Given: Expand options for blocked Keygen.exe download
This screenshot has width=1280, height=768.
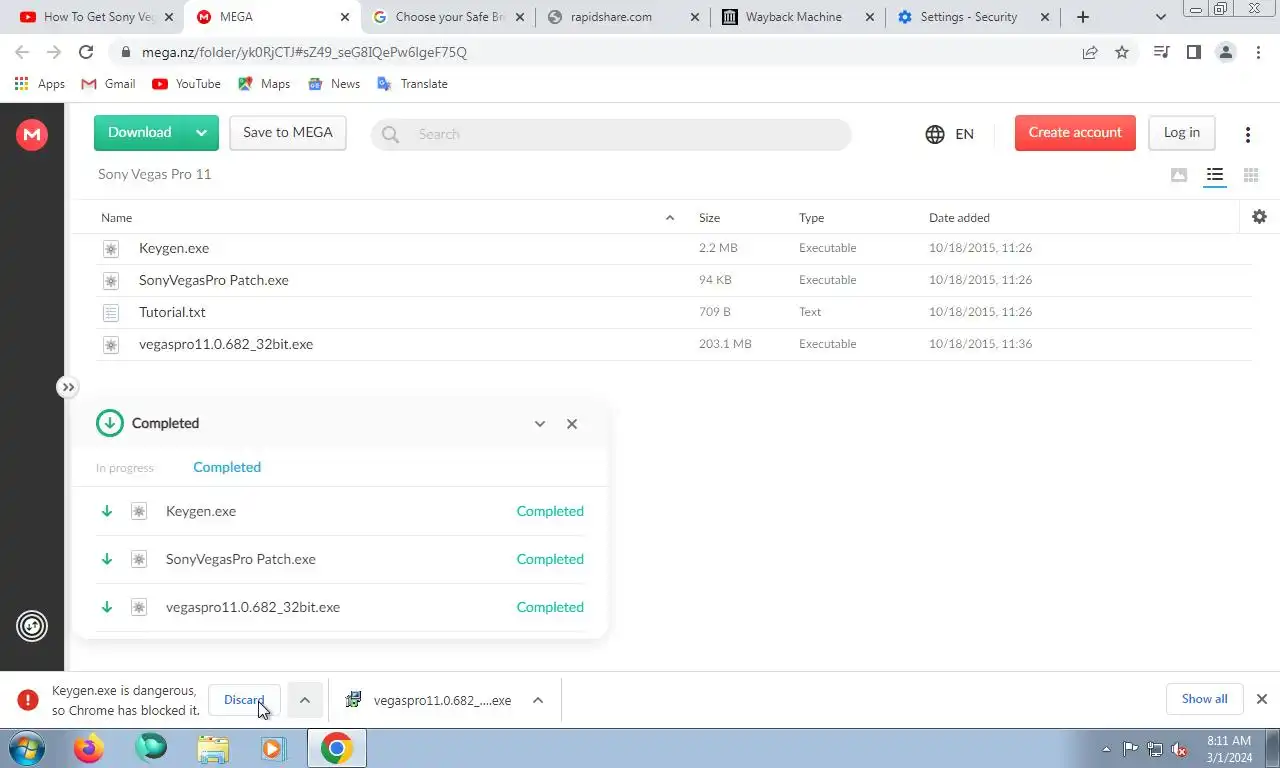Looking at the screenshot, I should [305, 700].
